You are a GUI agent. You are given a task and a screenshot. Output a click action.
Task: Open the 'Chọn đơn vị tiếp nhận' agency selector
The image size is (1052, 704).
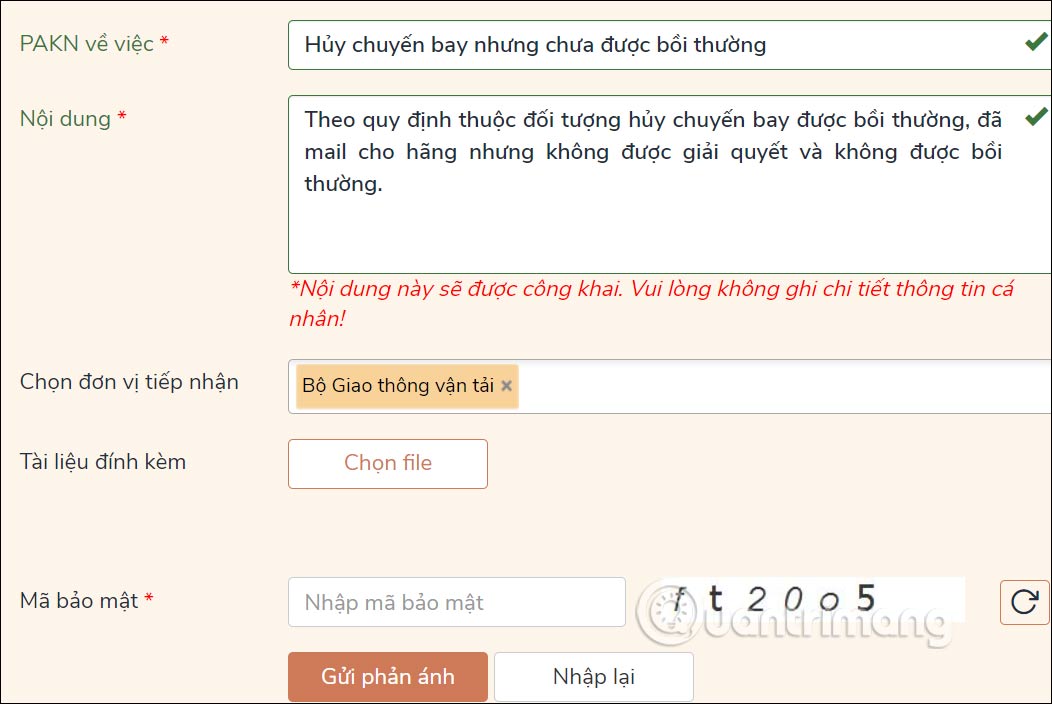click(750, 385)
